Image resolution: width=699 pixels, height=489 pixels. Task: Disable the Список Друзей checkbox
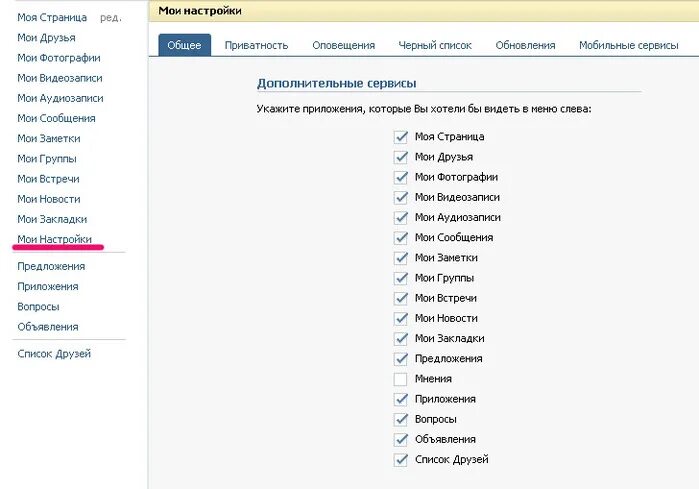coord(400,460)
